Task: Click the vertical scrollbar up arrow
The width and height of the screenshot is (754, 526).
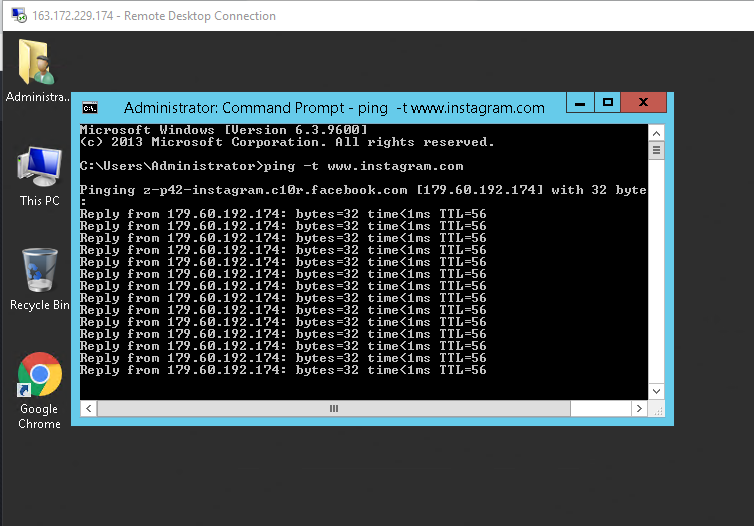Action: click(656, 133)
